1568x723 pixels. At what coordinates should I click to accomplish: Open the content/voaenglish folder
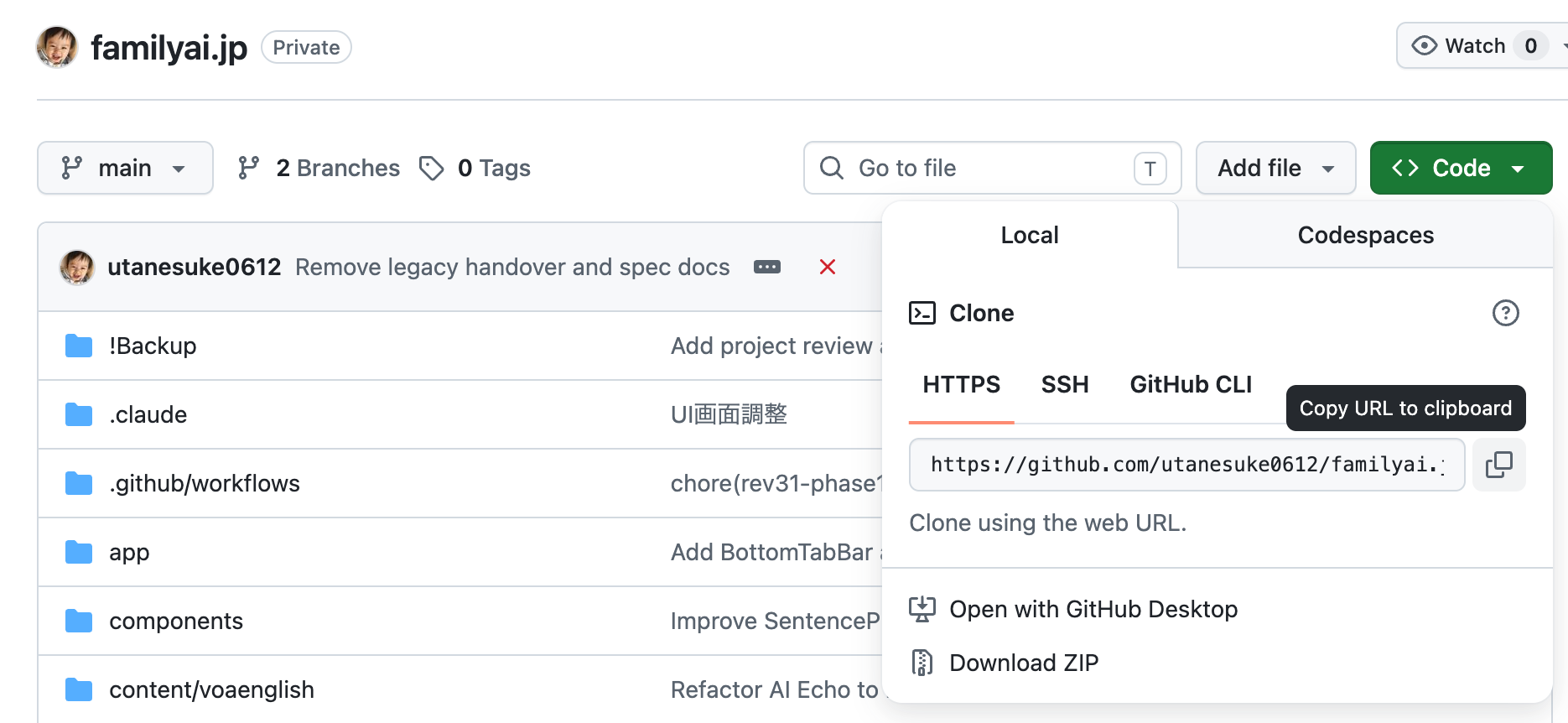(211, 689)
